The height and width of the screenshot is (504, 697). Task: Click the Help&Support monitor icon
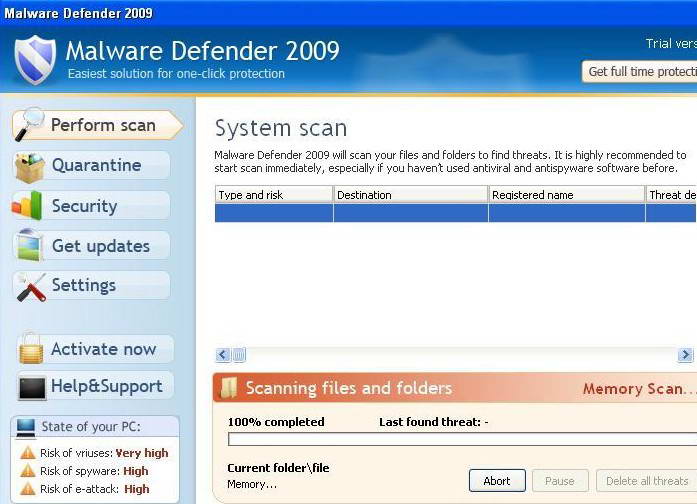pyautogui.click(x=31, y=387)
